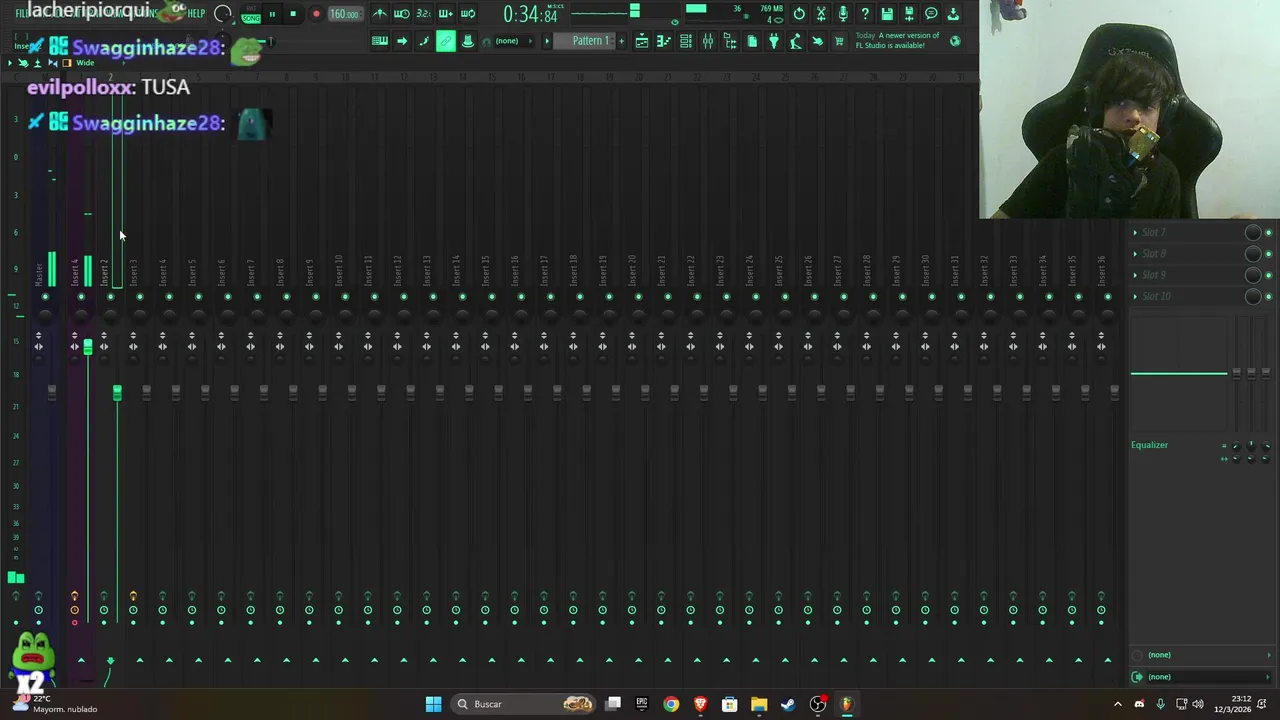Toggle Slot 8 enable green LED
This screenshot has height=720, width=1280.
click(1269, 254)
